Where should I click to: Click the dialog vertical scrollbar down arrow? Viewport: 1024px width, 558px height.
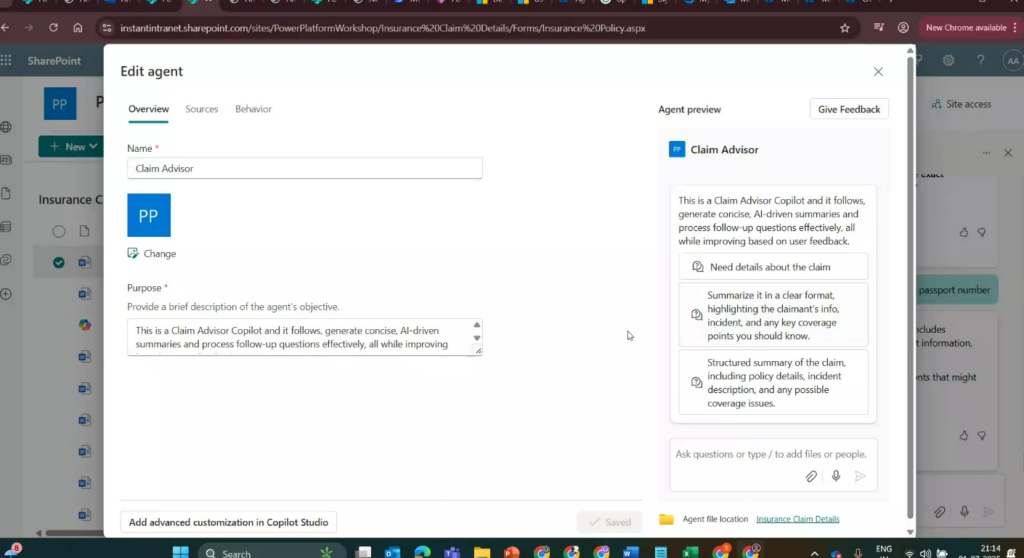tap(910, 533)
